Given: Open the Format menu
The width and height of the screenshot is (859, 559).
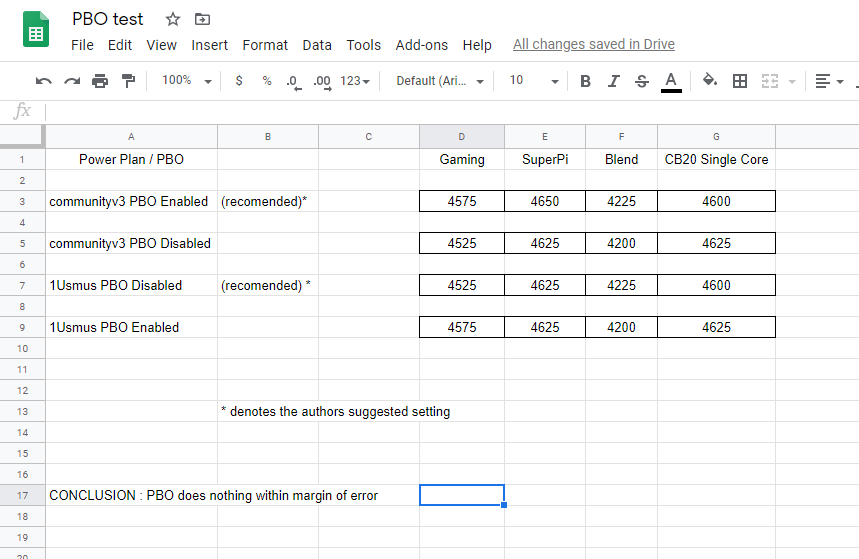Looking at the screenshot, I should pos(265,45).
